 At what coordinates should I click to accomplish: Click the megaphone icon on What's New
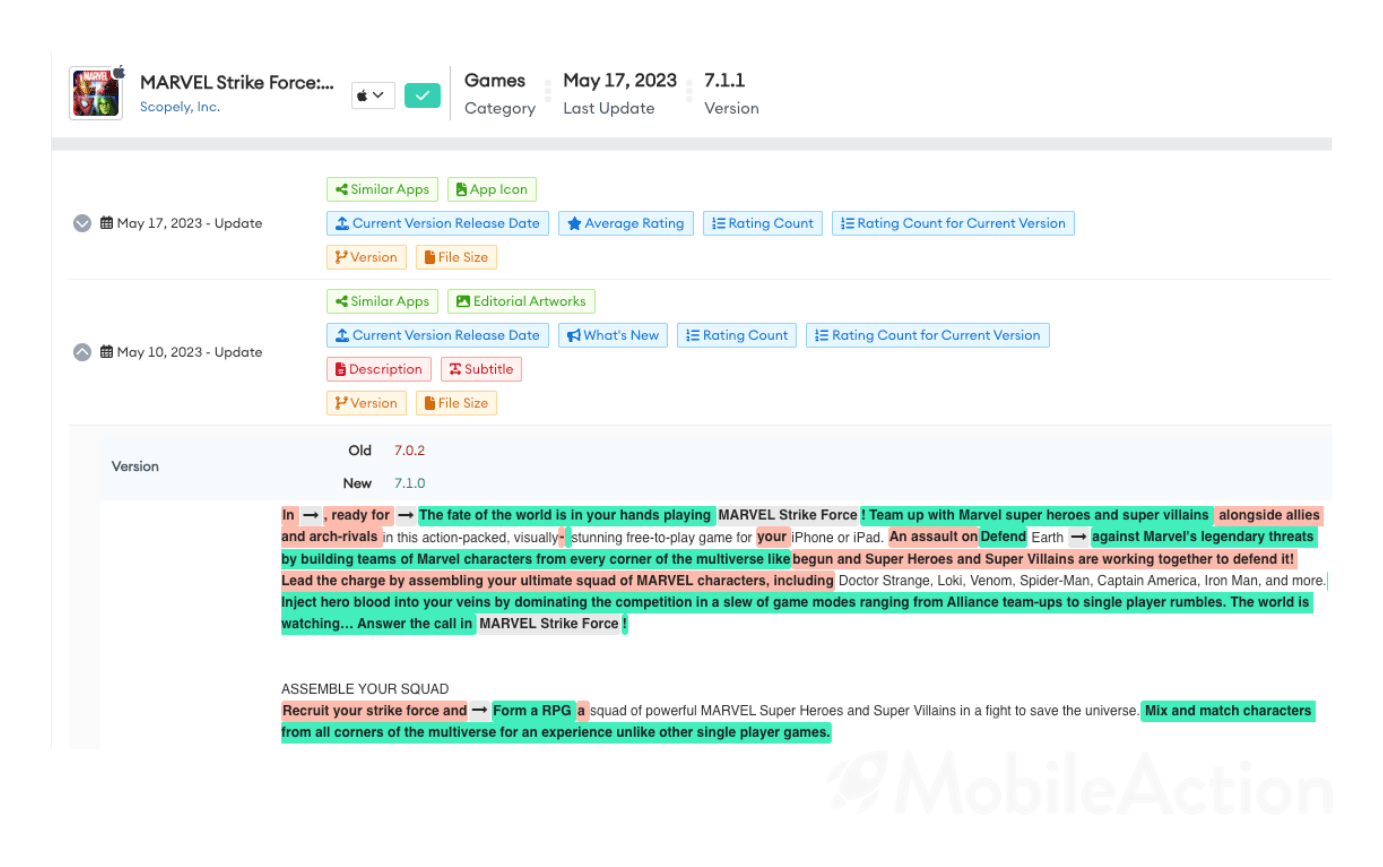(x=574, y=335)
